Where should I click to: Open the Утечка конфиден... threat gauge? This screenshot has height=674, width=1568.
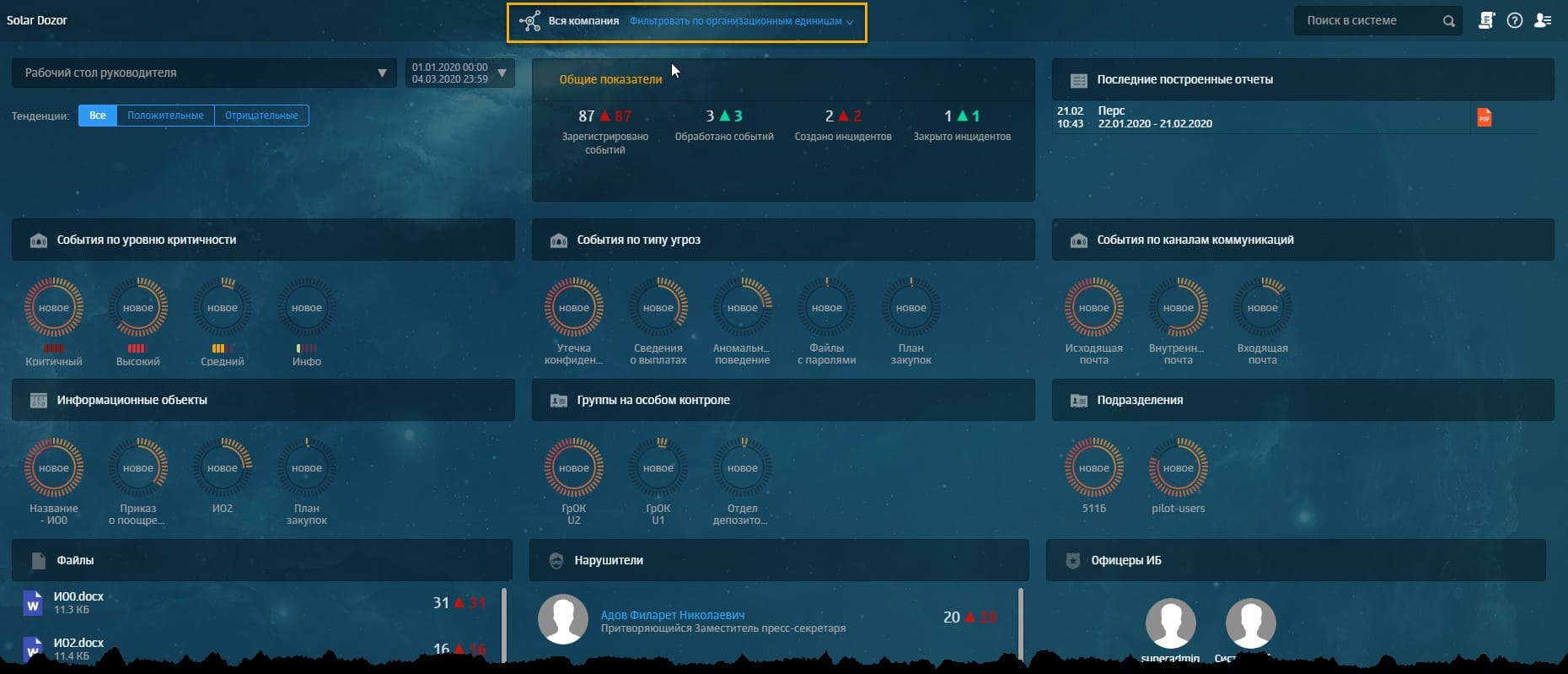coord(574,308)
